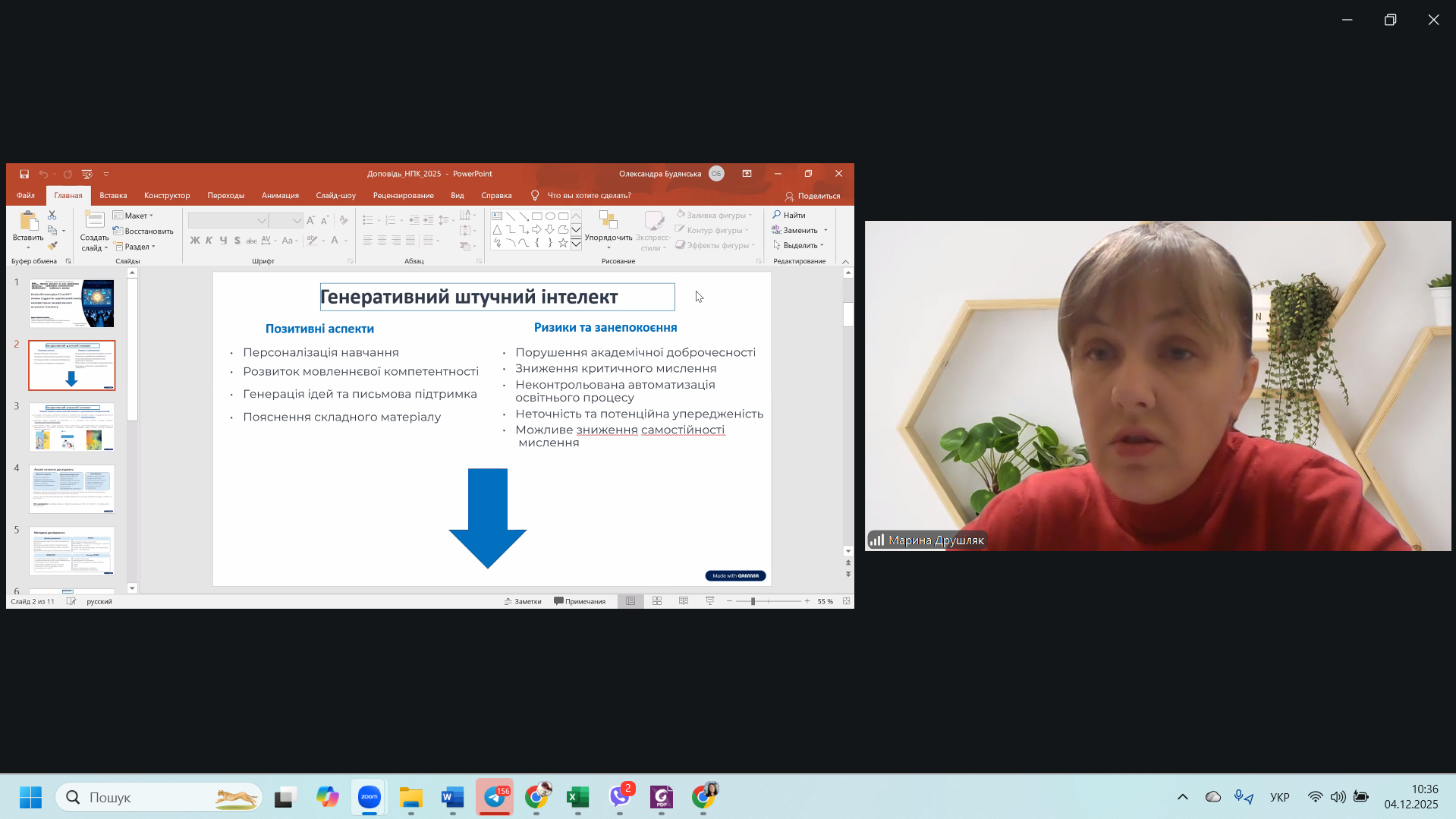
Task: Click the Найти find button
Action: 789,216
